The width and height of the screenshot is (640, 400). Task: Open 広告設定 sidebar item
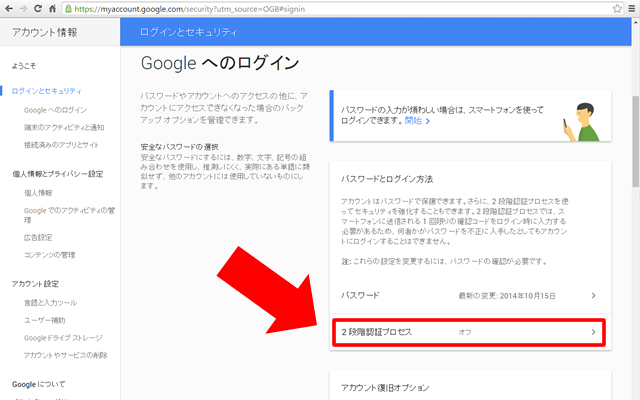(38, 238)
